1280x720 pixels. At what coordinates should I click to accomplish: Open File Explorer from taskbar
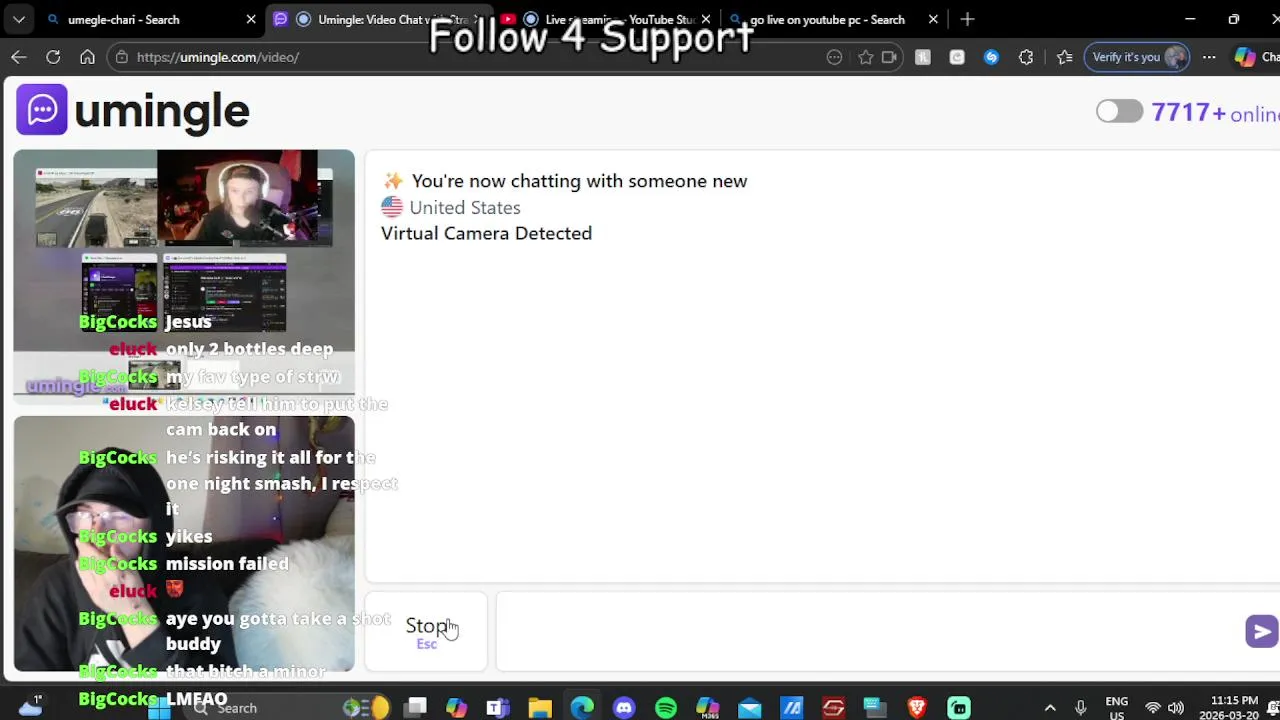(540, 708)
